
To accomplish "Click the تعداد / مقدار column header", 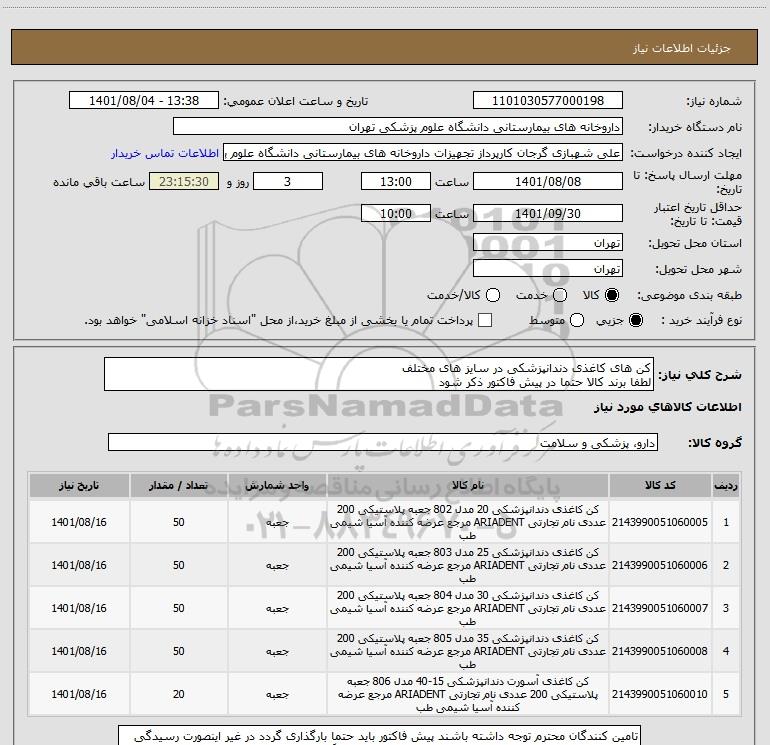I will (178, 486).
